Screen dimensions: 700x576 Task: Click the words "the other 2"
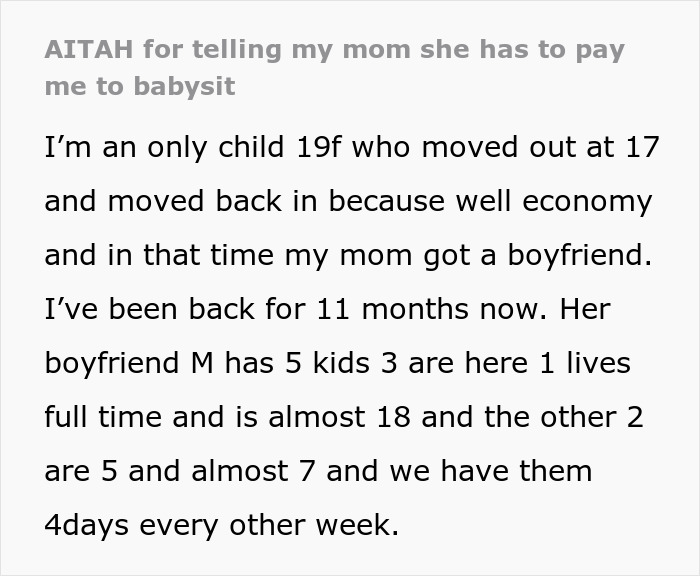[x=564, y=417]
